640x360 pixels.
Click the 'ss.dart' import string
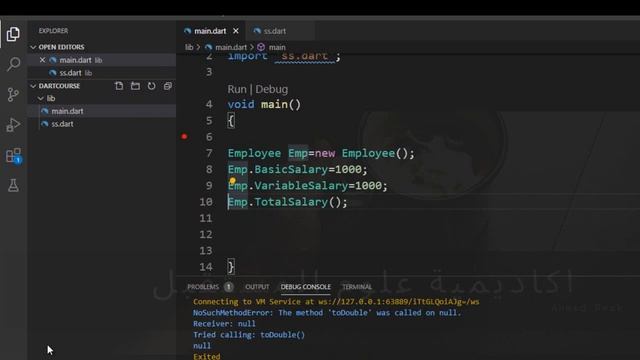tap(305, 56)
